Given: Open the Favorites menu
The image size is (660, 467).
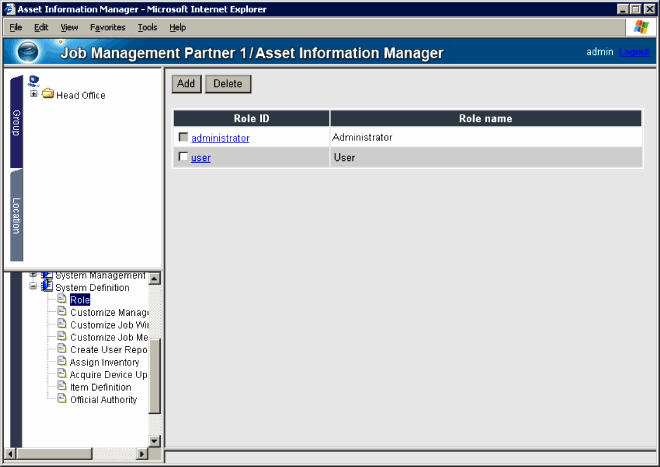Looking at the screenshot, I should pyautogui.click(x=108, y=27).
